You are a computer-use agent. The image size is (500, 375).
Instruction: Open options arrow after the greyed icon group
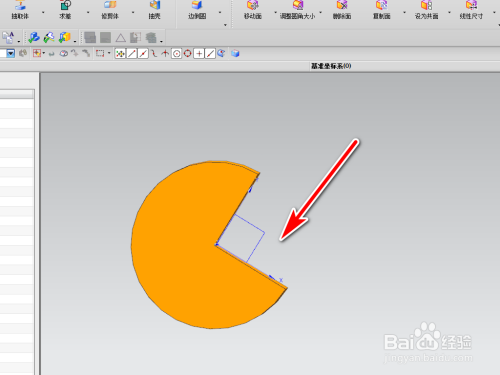161,41
